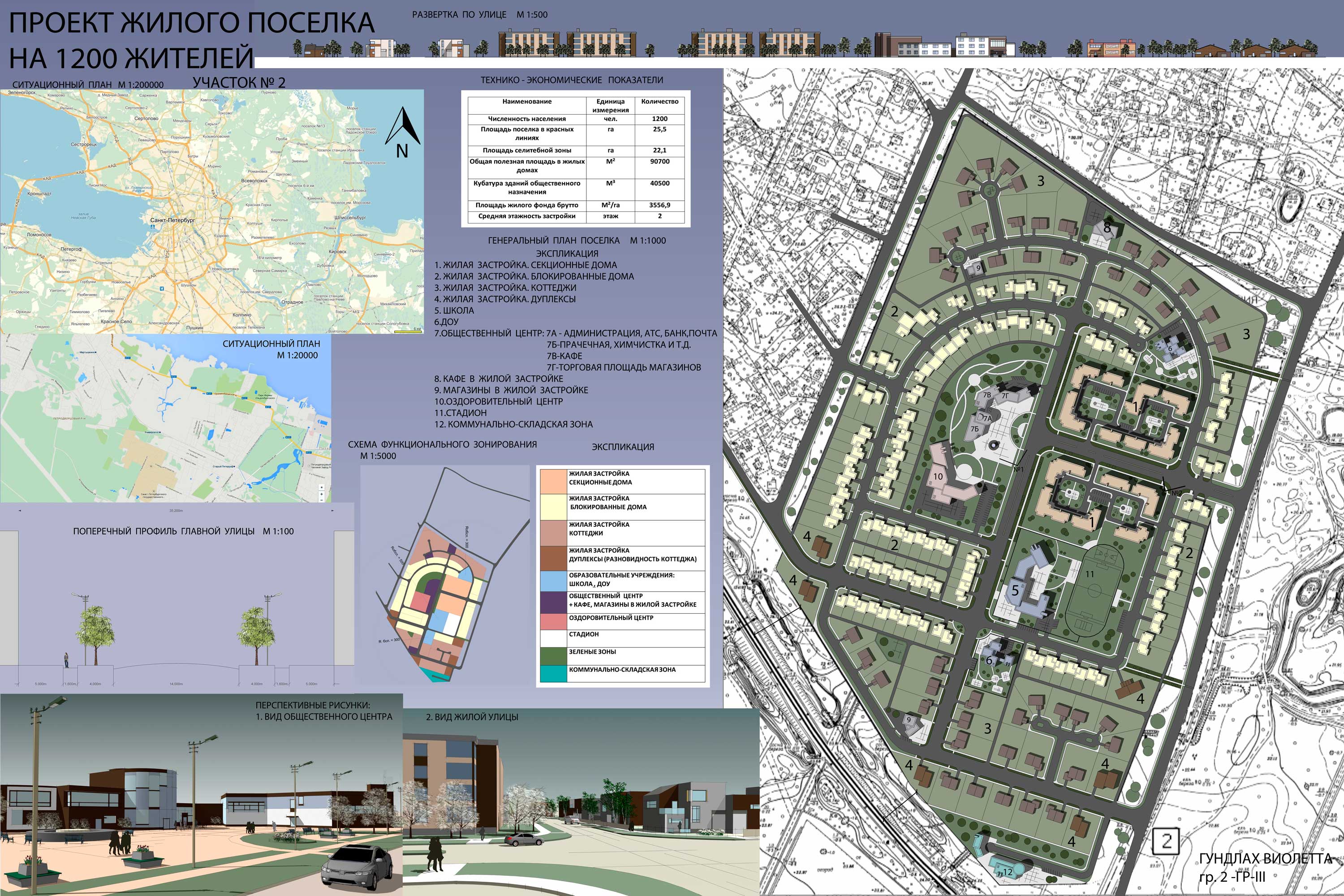The image size is (1344, 896).
Task: Click the orange sectional housing legend swatch
Action: tap(553, 481)
